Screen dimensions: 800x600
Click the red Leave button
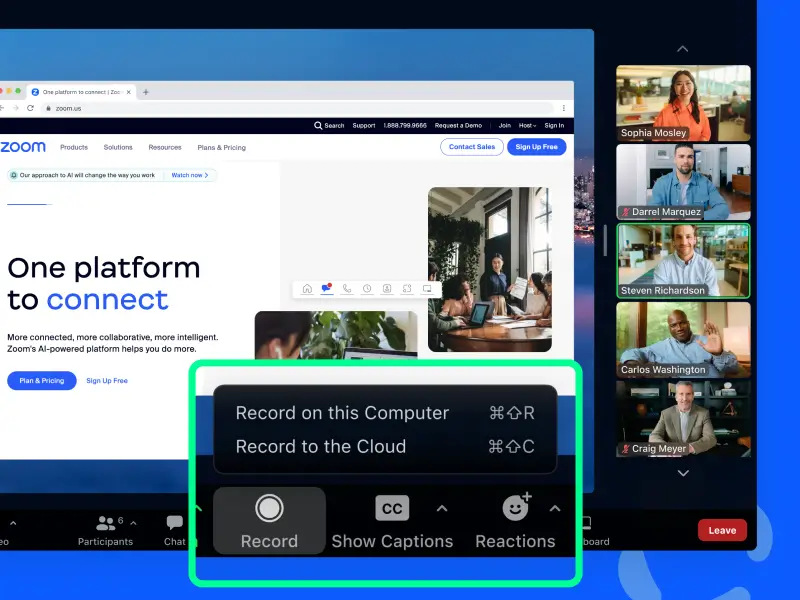click(722, 530)
